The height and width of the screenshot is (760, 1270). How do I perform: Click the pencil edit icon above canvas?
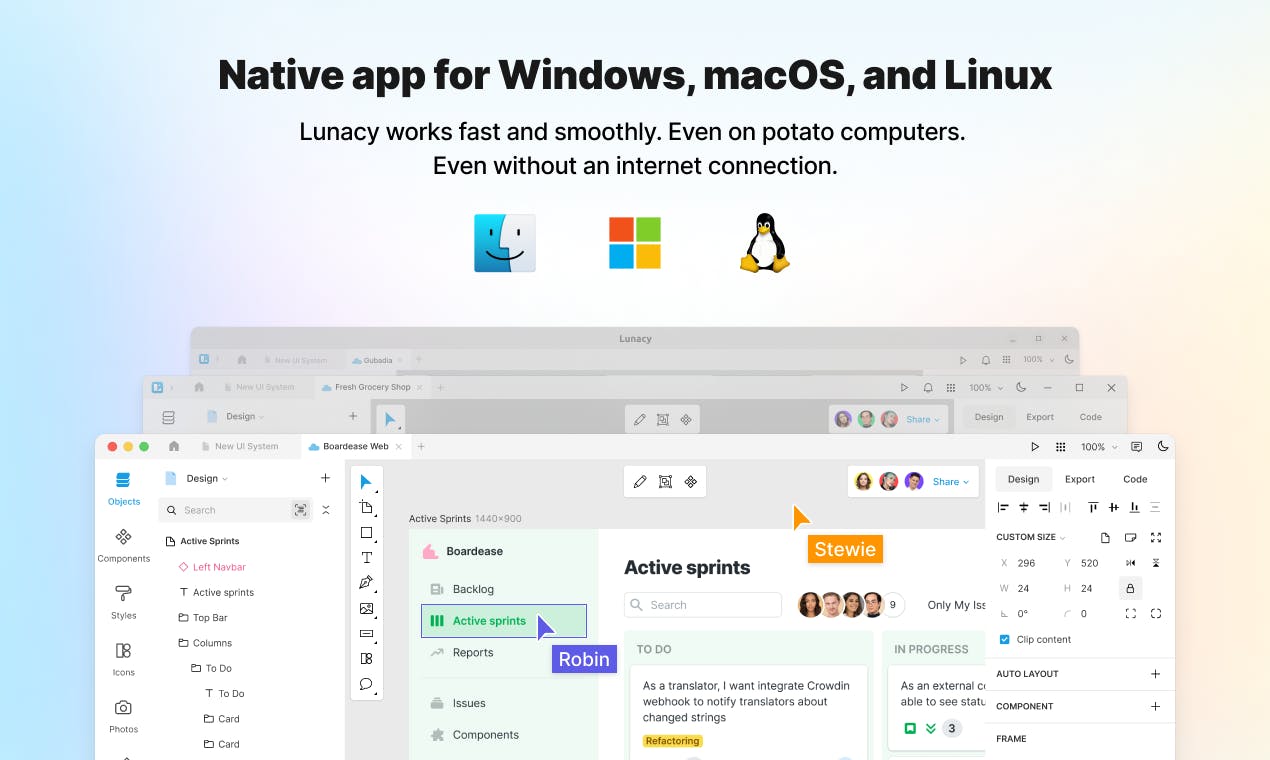640,481
